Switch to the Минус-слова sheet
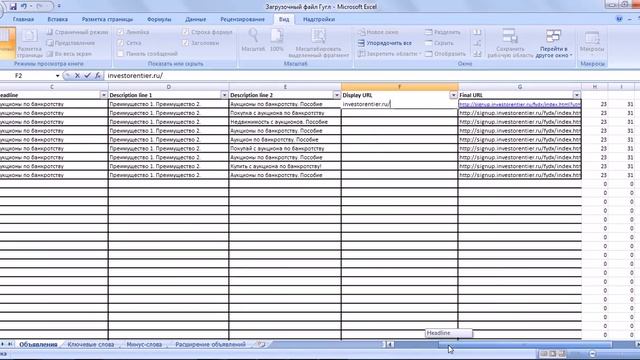640x360 pixels. click(x=144, y=344)
